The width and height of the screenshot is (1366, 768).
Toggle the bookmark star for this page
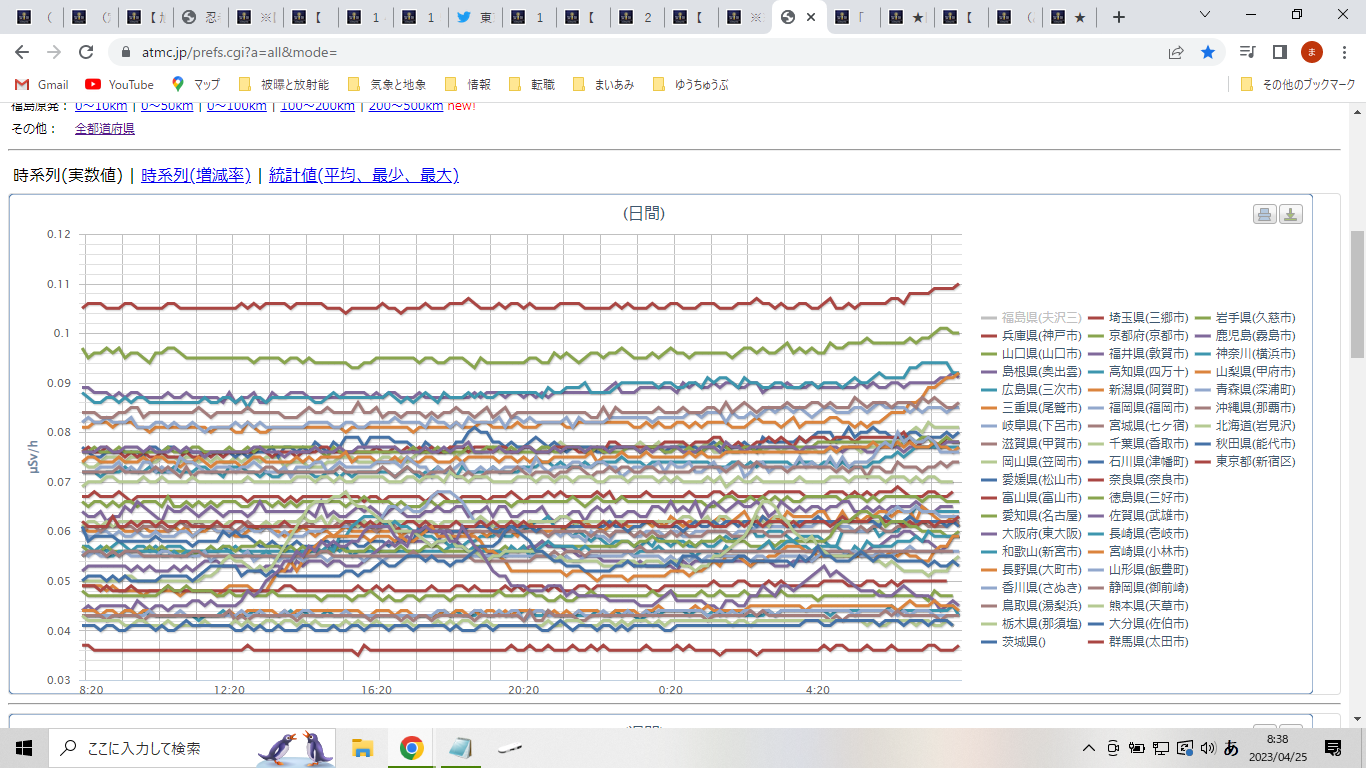pos(1208,52)
